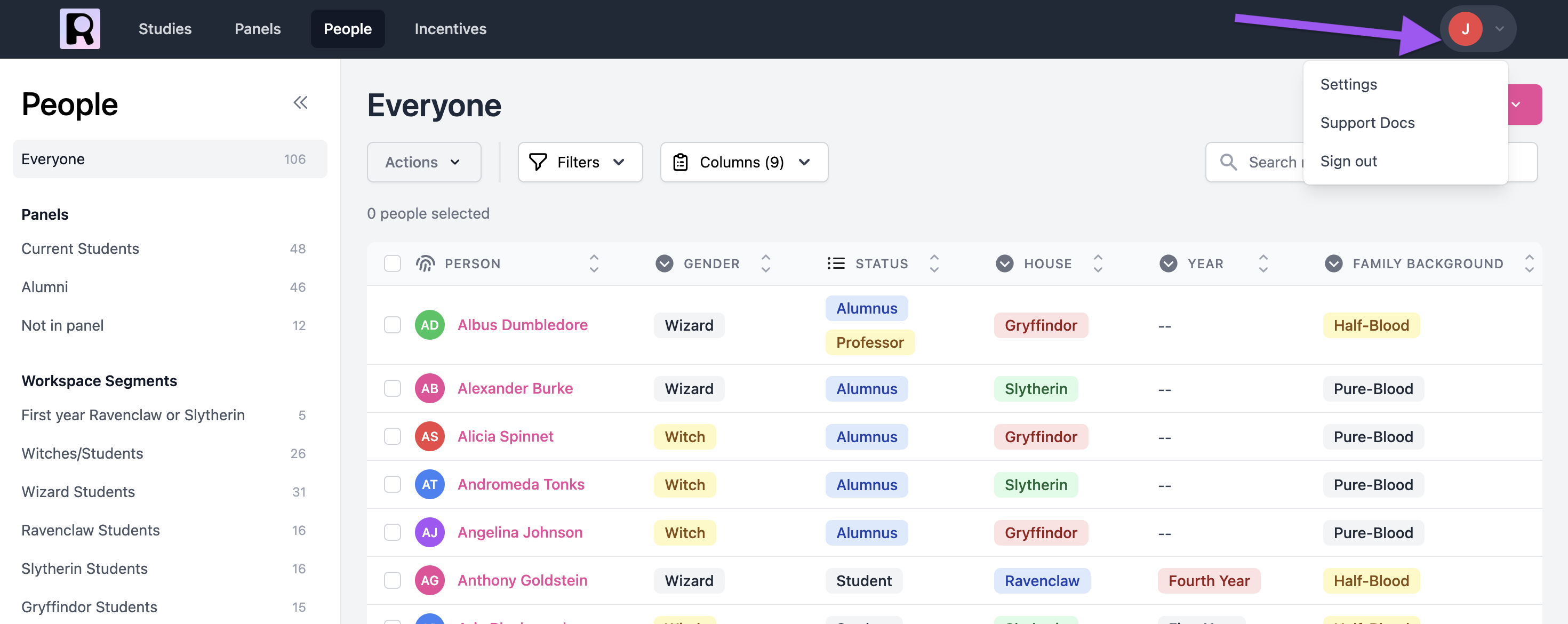Click the app logo icon

80,29
